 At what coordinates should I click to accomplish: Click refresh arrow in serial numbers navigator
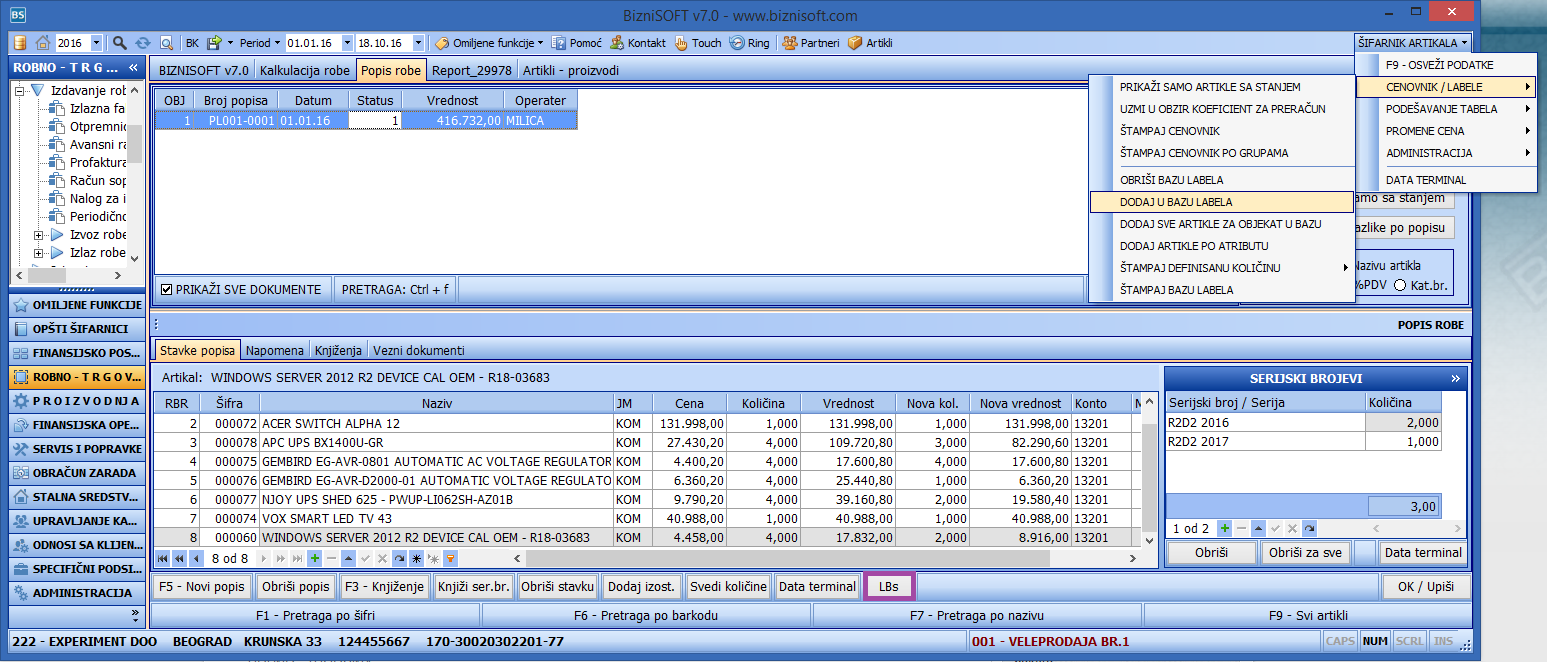coord(1309,528)
